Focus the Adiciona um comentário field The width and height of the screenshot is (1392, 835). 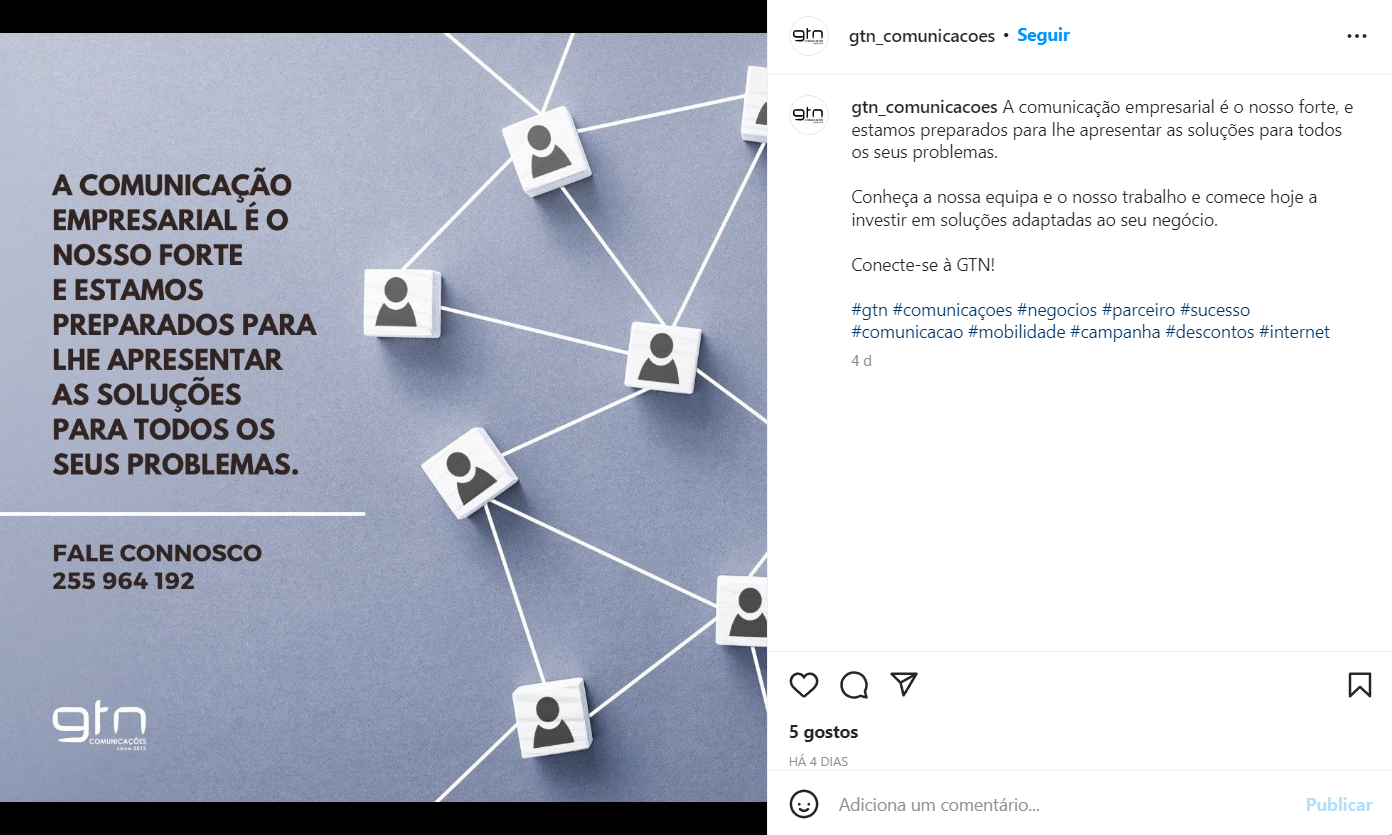1065,804
